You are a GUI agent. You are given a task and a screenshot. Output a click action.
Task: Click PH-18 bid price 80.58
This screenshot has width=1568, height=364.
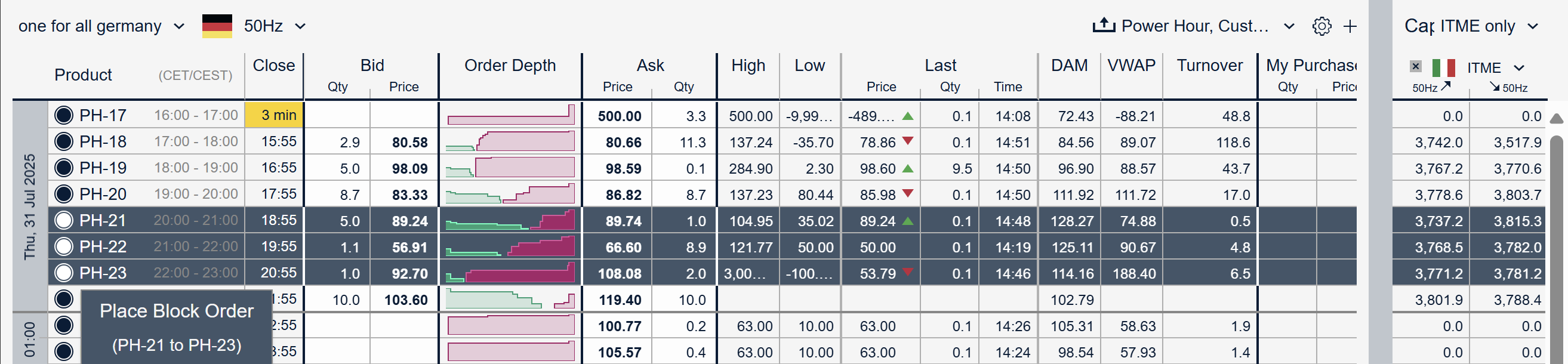pyautogui.click(x=409, y=142)
